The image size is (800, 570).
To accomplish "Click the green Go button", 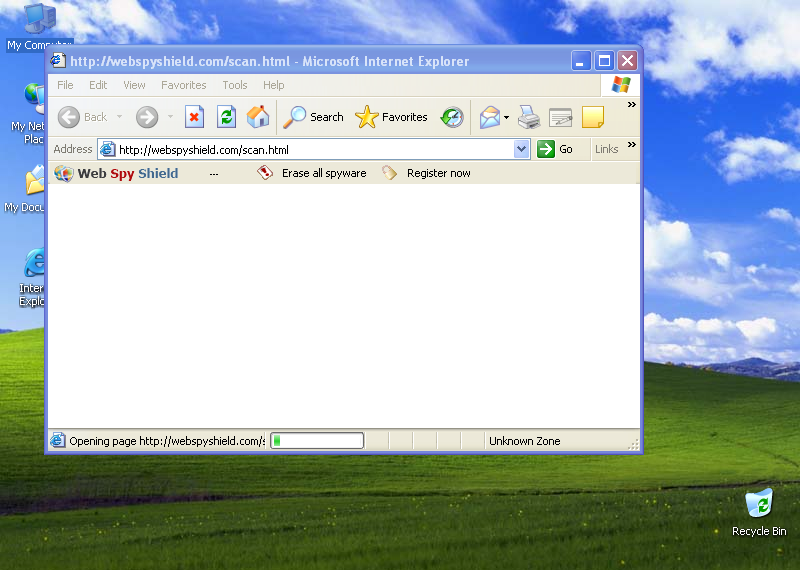I will [x=555, y=149].
